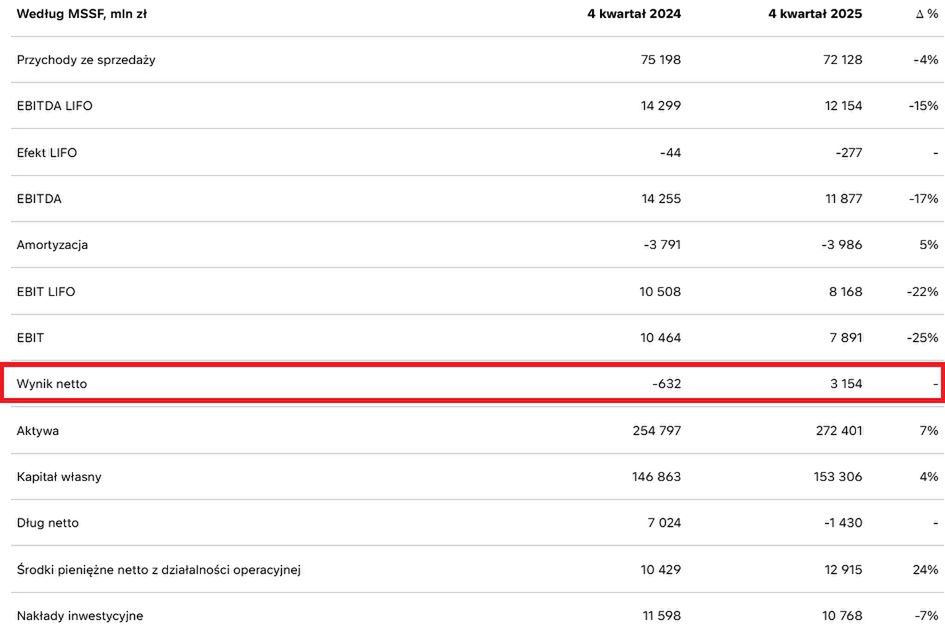Click the '-22%' change cell

click(923, 292)
